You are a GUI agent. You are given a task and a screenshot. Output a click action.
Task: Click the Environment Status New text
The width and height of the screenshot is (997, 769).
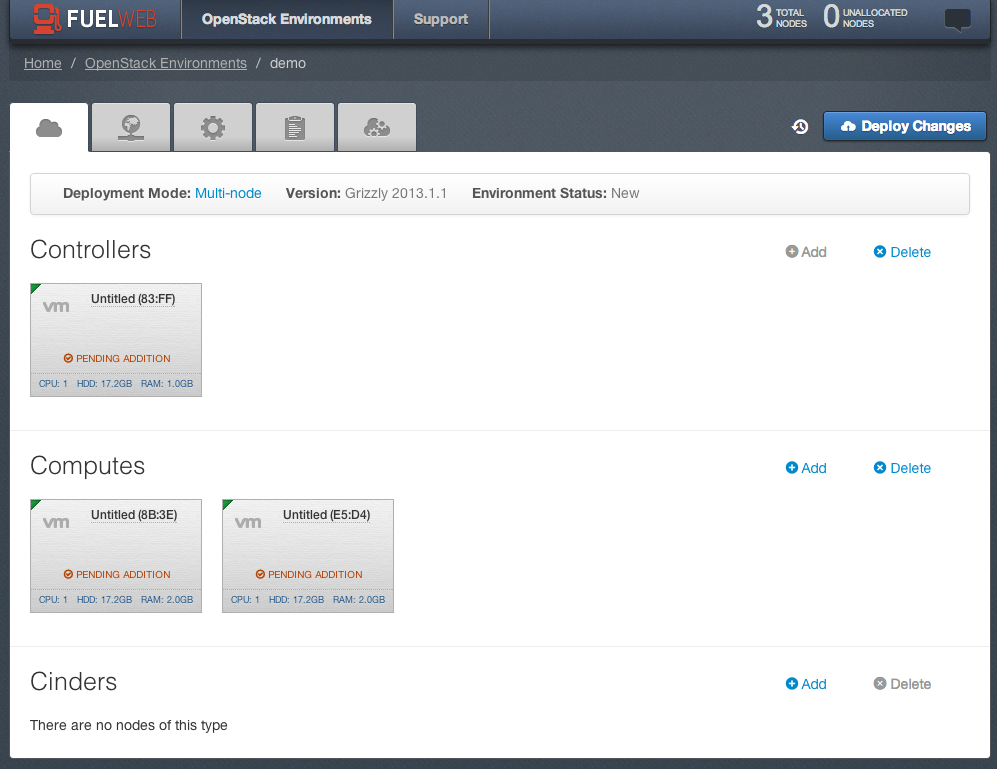(x=555, y=193)
